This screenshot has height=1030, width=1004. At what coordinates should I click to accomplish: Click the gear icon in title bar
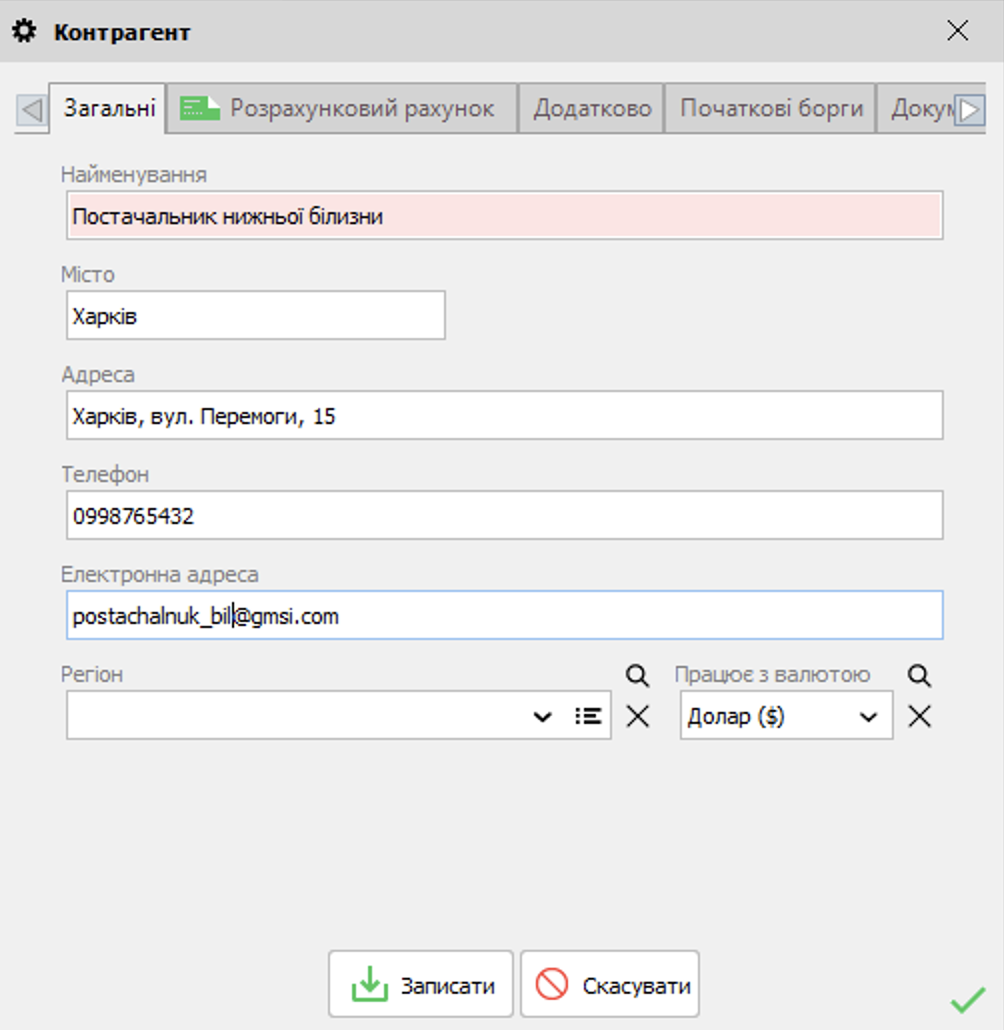24,32
